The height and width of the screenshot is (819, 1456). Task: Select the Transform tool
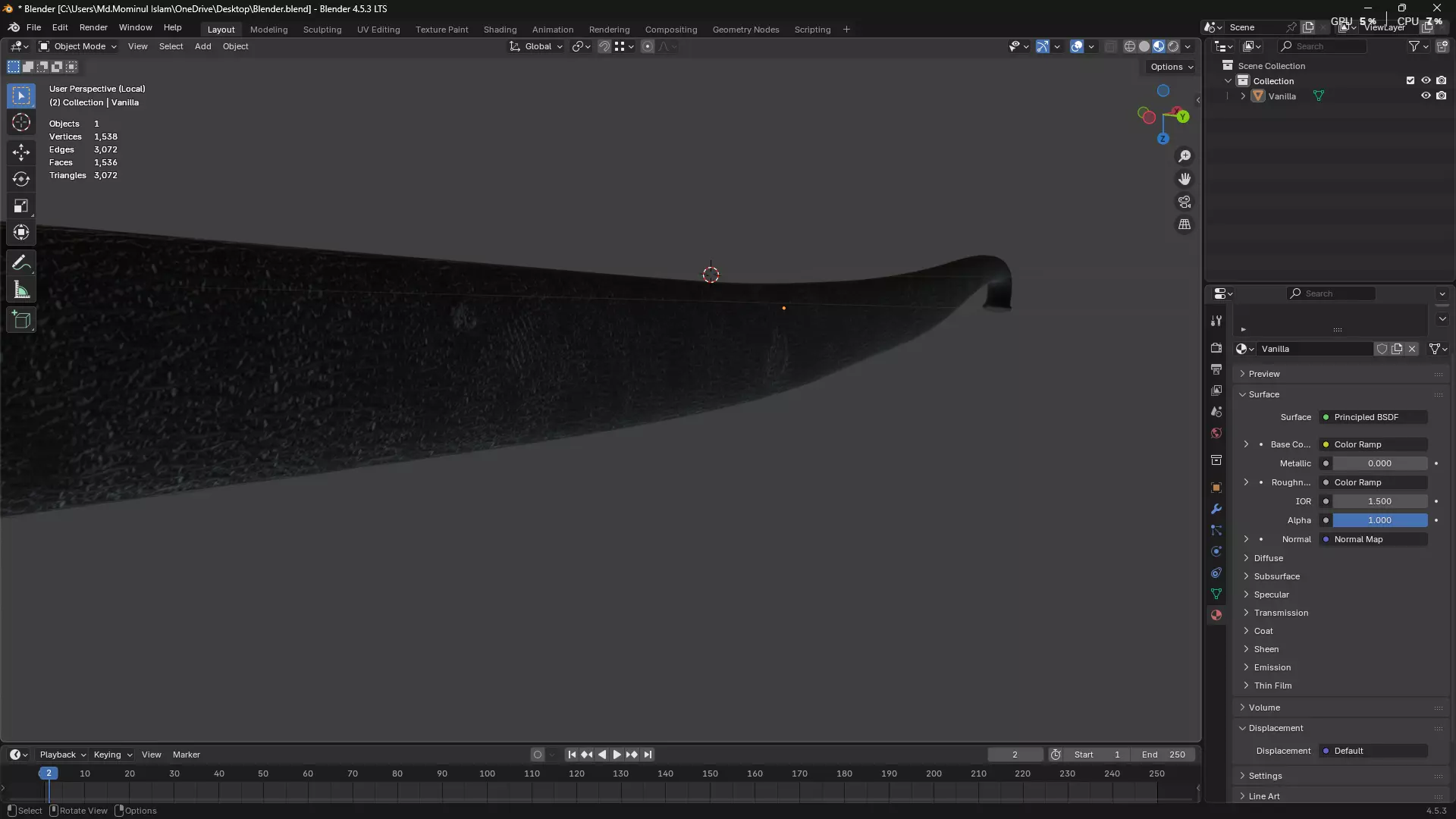click(21, 233)
